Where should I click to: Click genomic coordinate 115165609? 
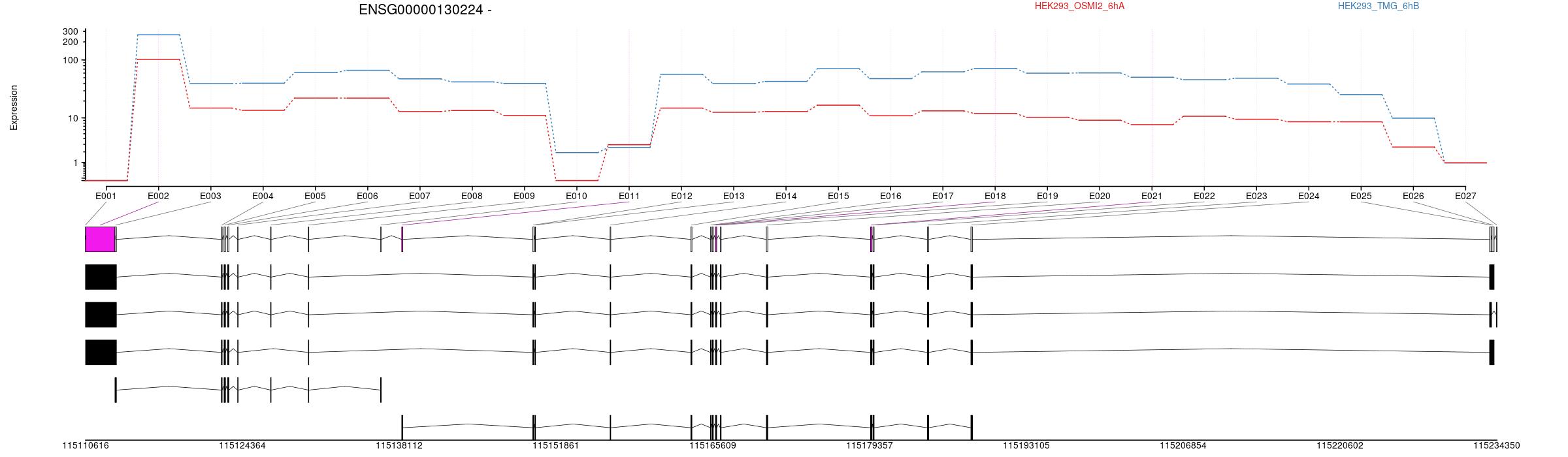tap(713, 446)
